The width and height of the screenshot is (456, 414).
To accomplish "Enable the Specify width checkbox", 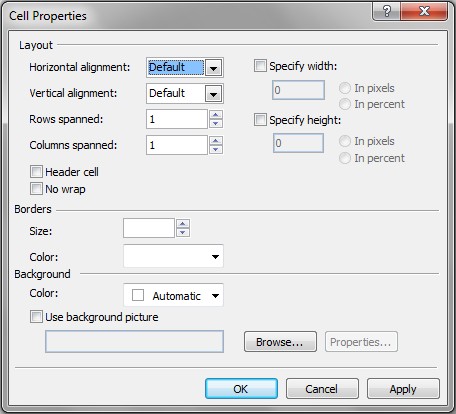I will tap(260, 66).
